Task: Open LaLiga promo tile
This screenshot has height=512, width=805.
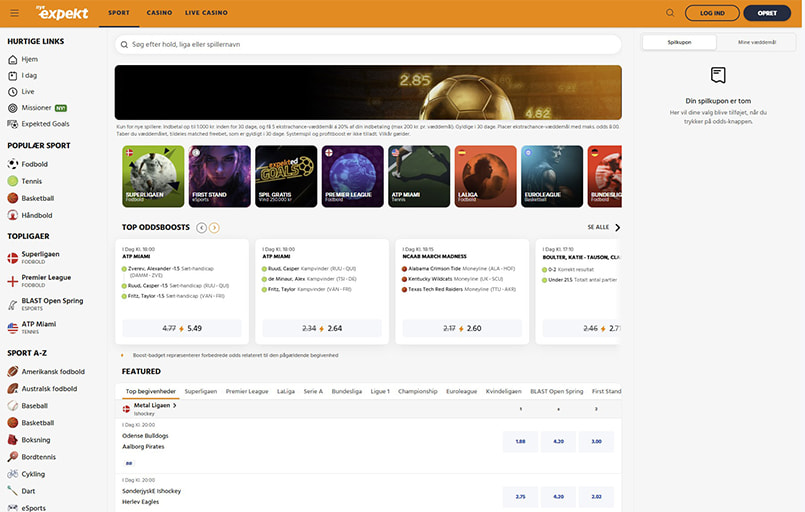Action: click(486, 176)
